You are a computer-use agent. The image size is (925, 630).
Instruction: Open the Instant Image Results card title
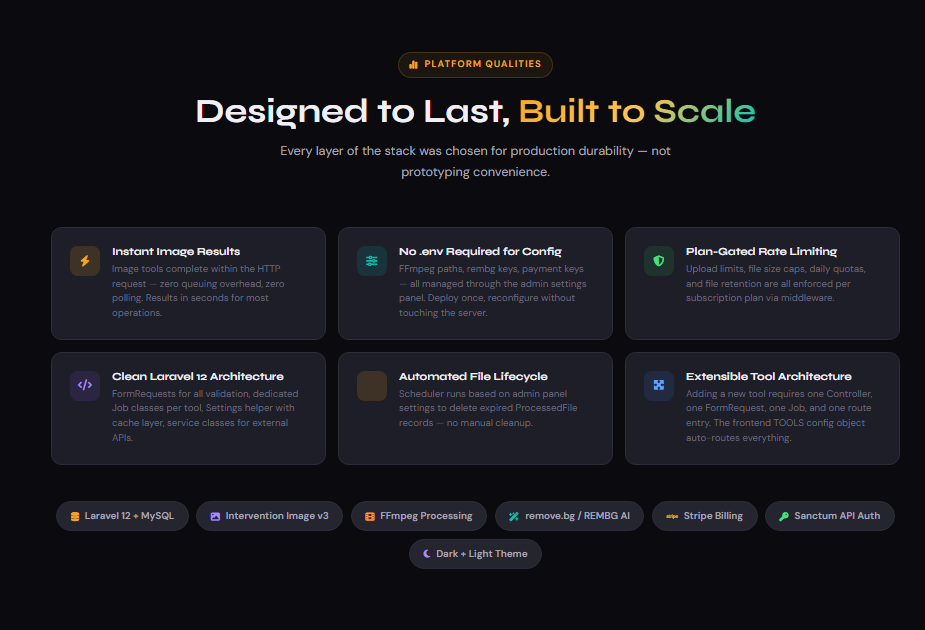(176, 251)
